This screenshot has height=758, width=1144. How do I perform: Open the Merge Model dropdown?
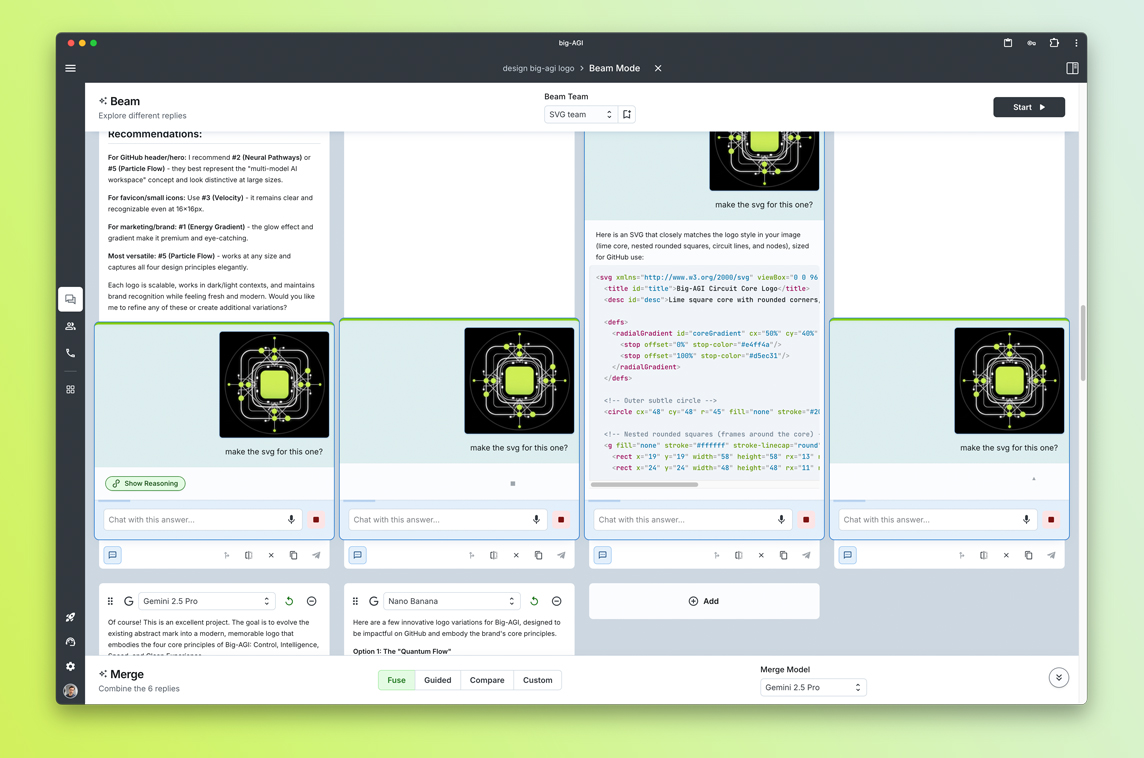click(813, 687)
